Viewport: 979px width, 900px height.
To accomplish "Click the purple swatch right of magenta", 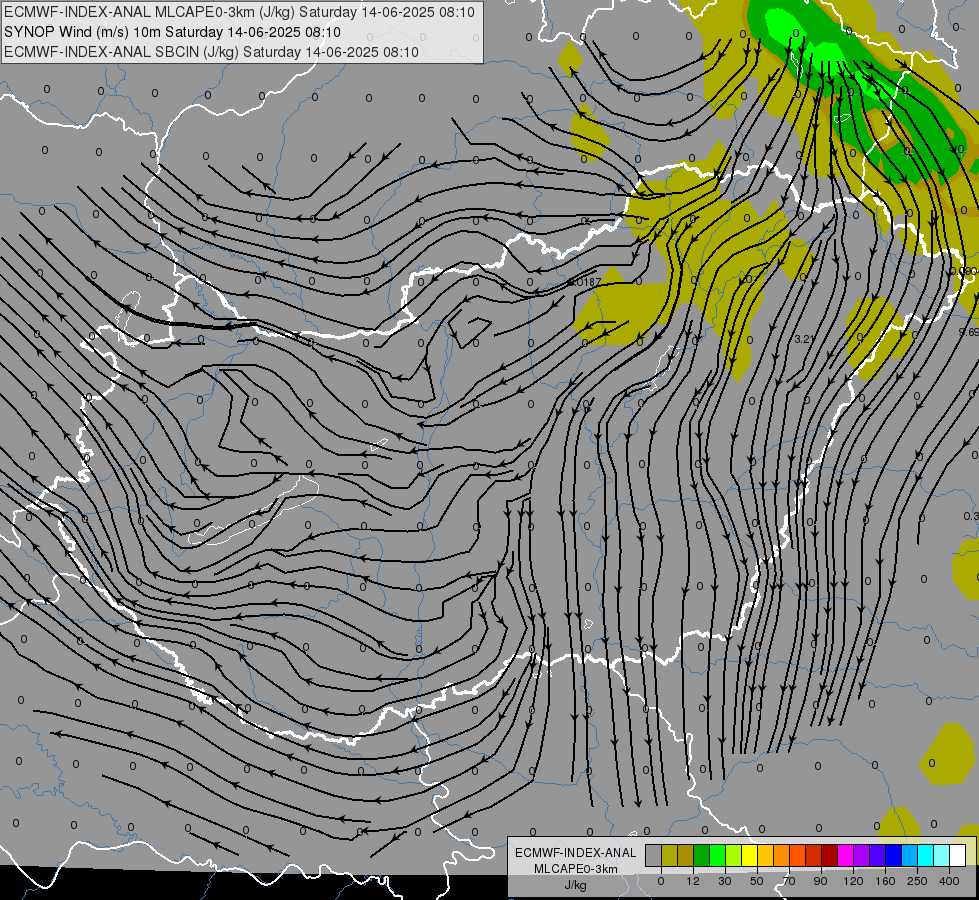I will 862,855.
